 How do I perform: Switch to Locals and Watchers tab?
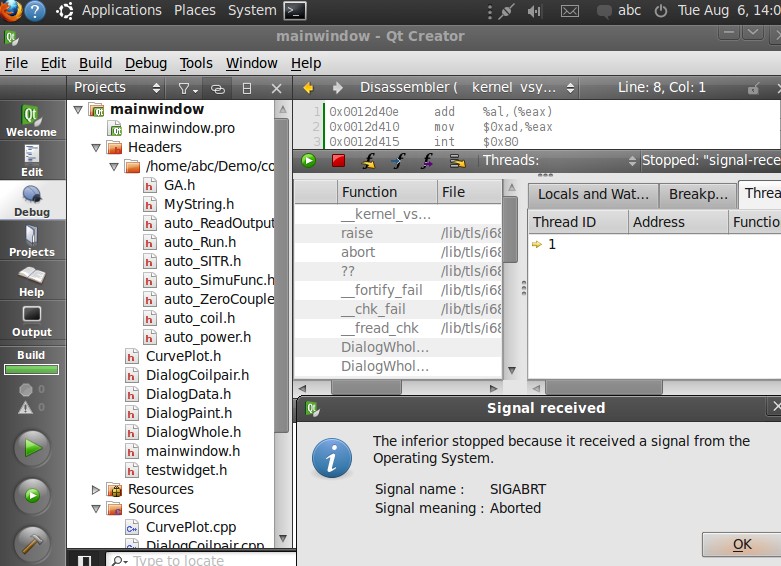593,194
